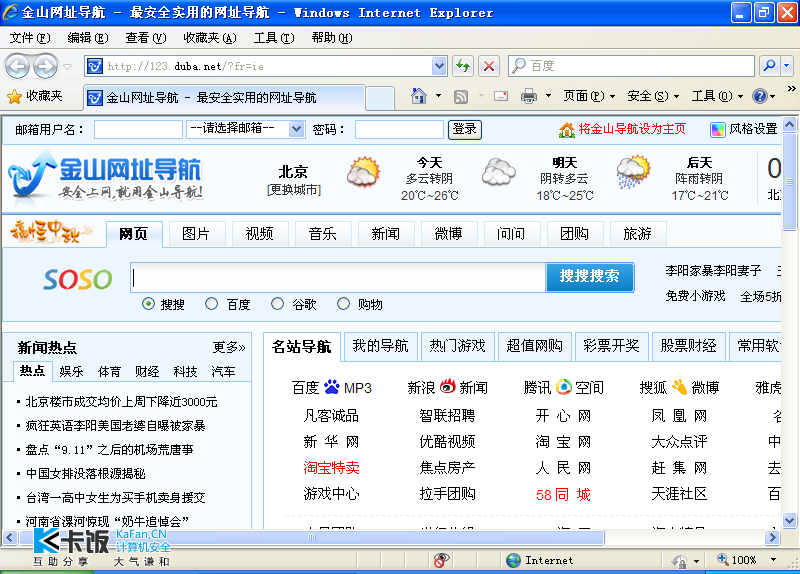
Task: Open the zoom level dropdown arrow
Action: pos(773,560)
